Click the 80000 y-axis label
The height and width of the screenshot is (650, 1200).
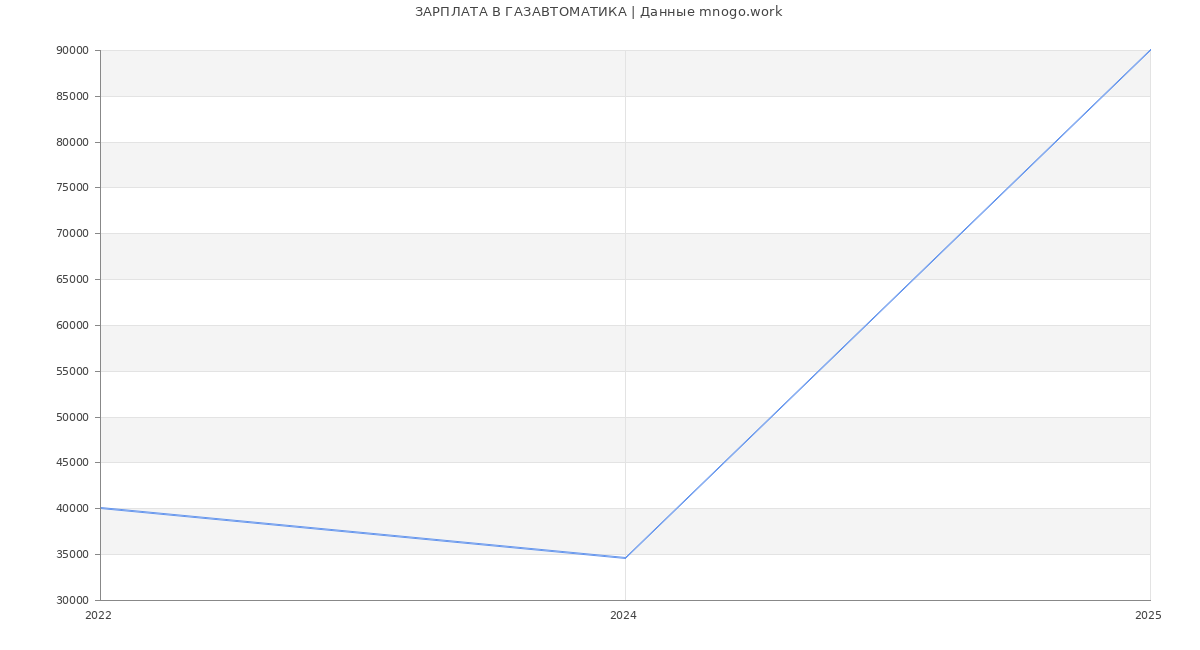pos(72,143)
